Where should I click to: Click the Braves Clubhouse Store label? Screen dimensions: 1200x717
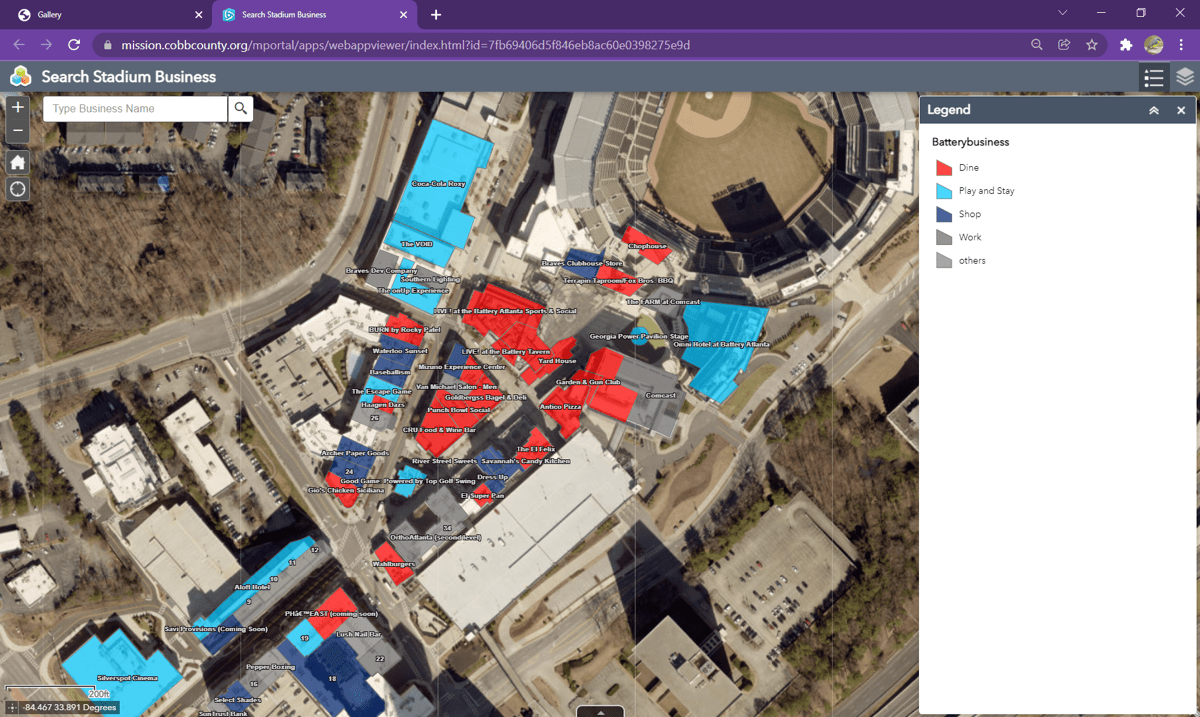point(581,264)
